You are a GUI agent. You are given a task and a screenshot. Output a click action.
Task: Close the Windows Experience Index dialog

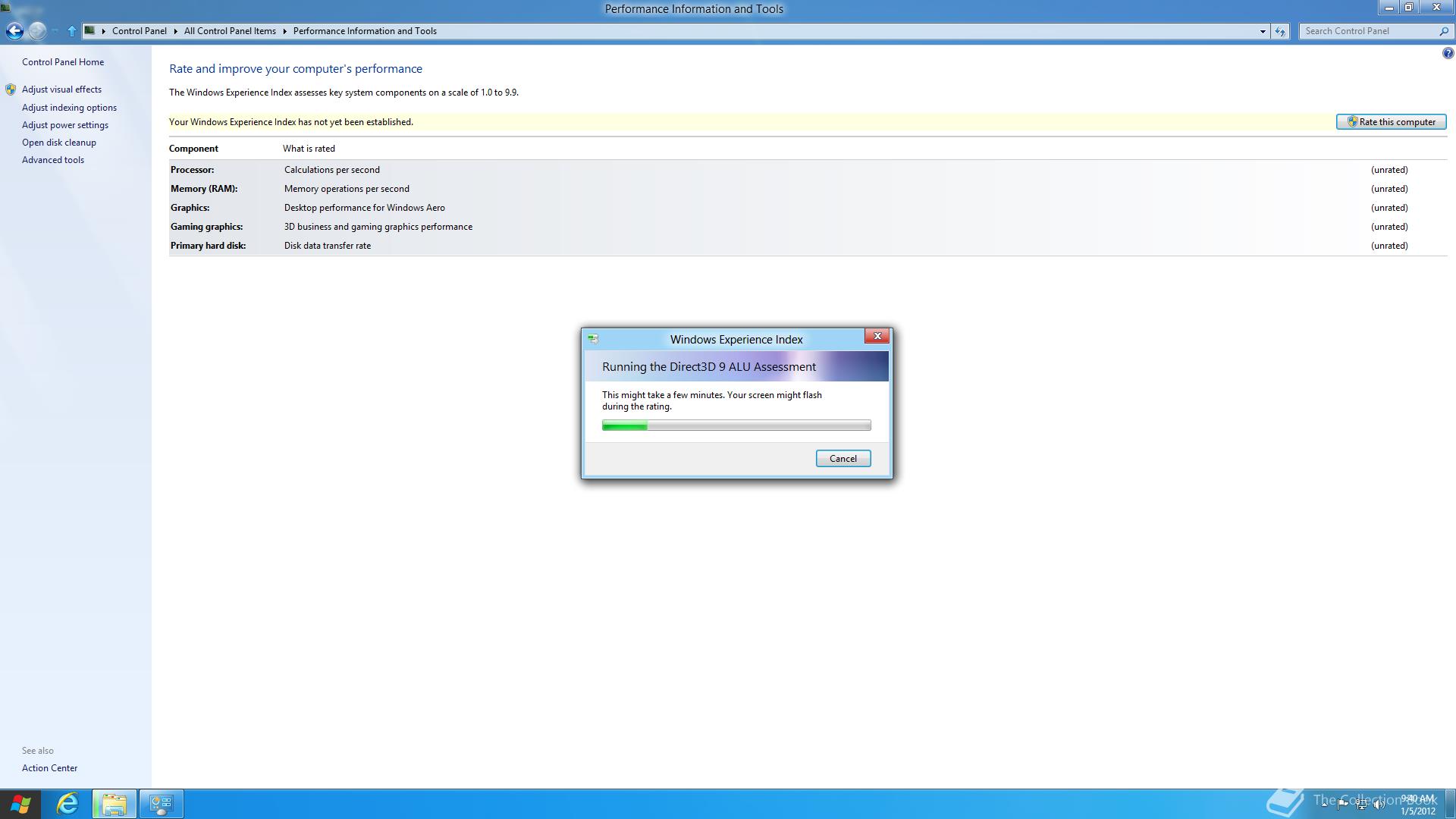(877, 337)
